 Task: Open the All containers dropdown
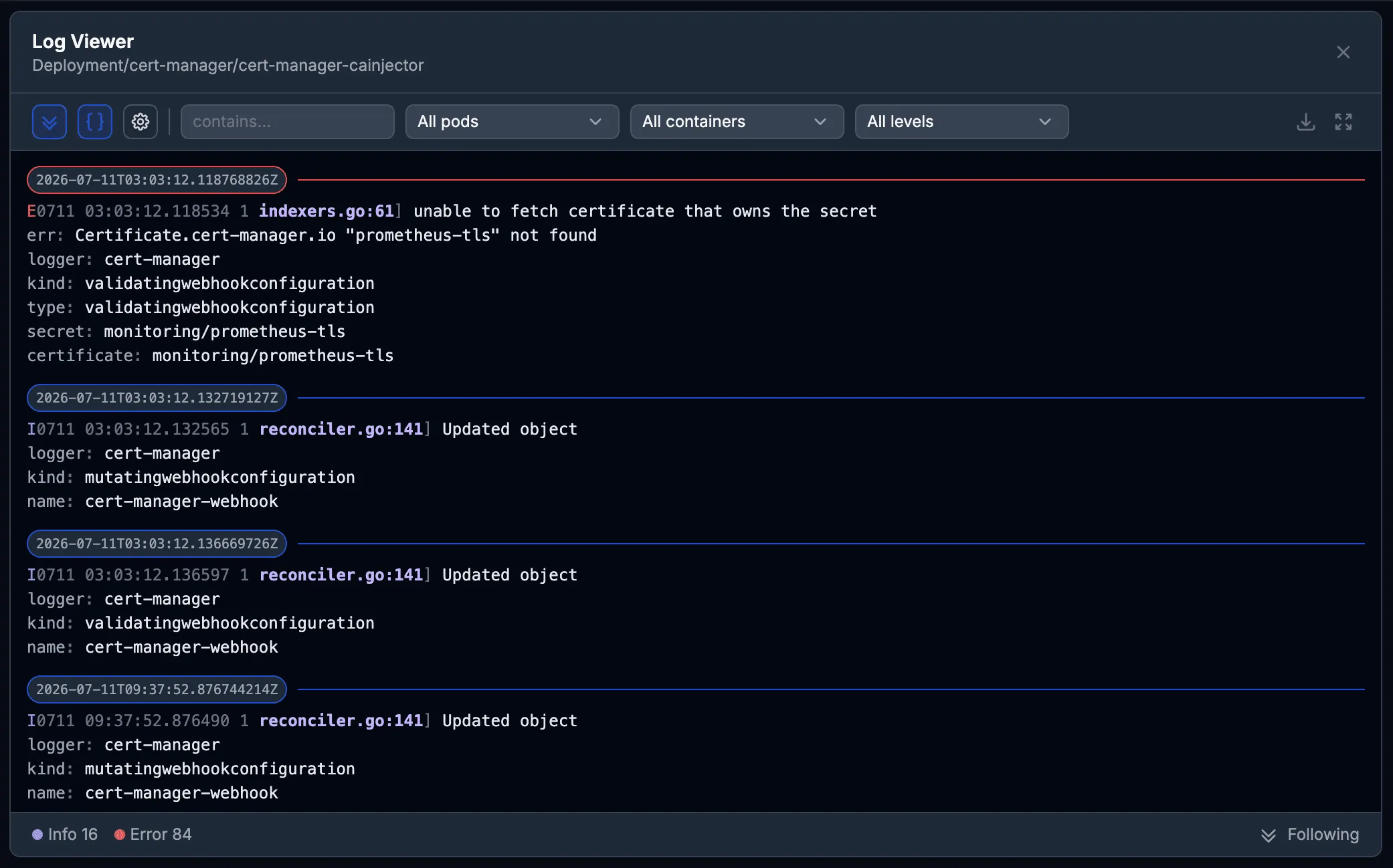point(737,122)
